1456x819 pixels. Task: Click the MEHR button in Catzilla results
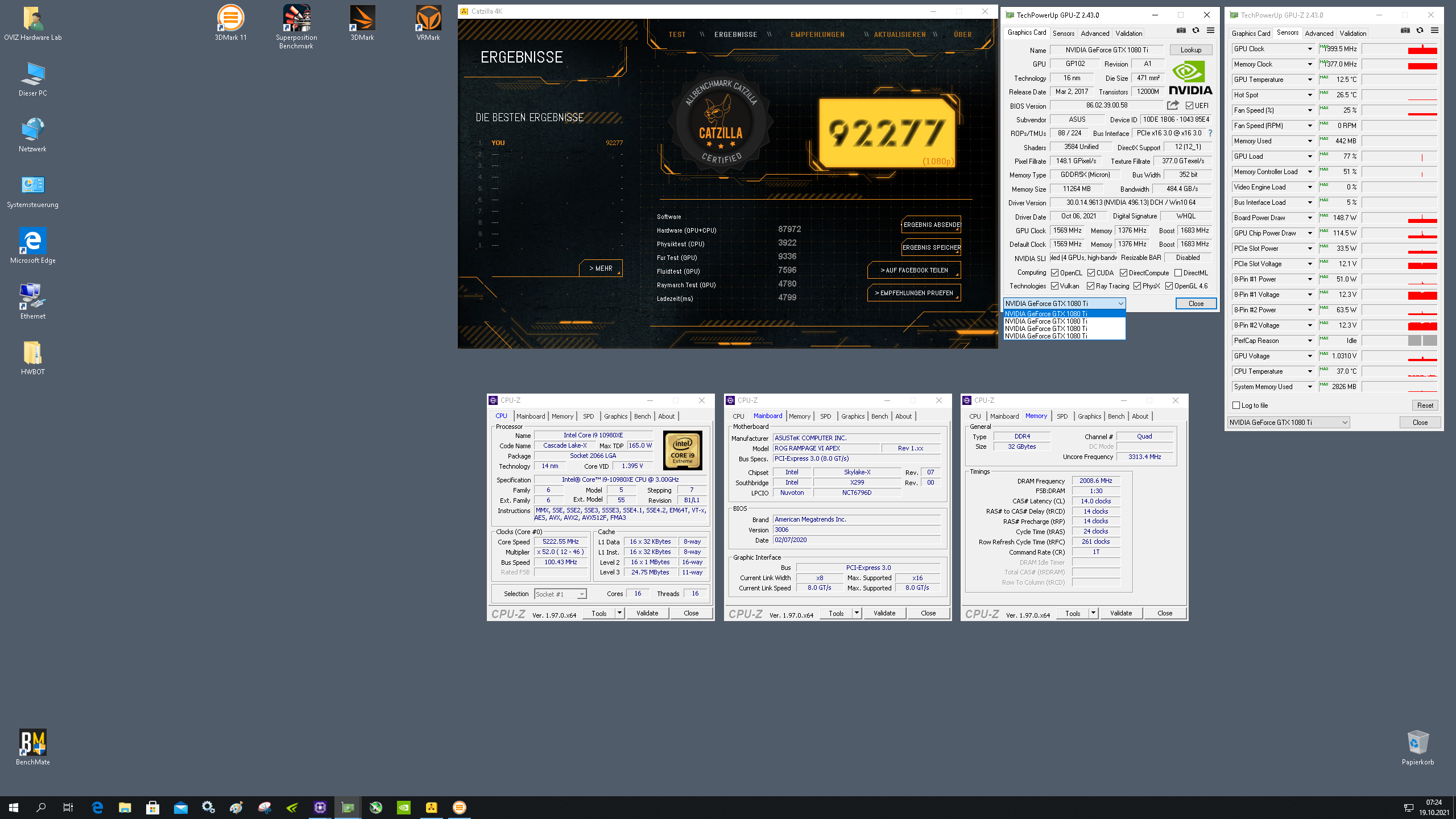601,268
